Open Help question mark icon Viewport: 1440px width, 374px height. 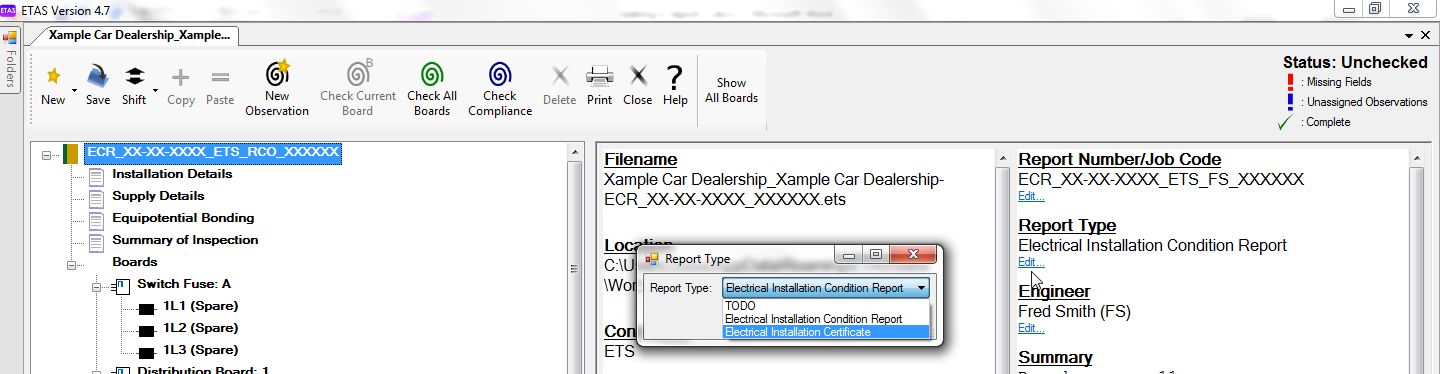(x=675, y=84)
